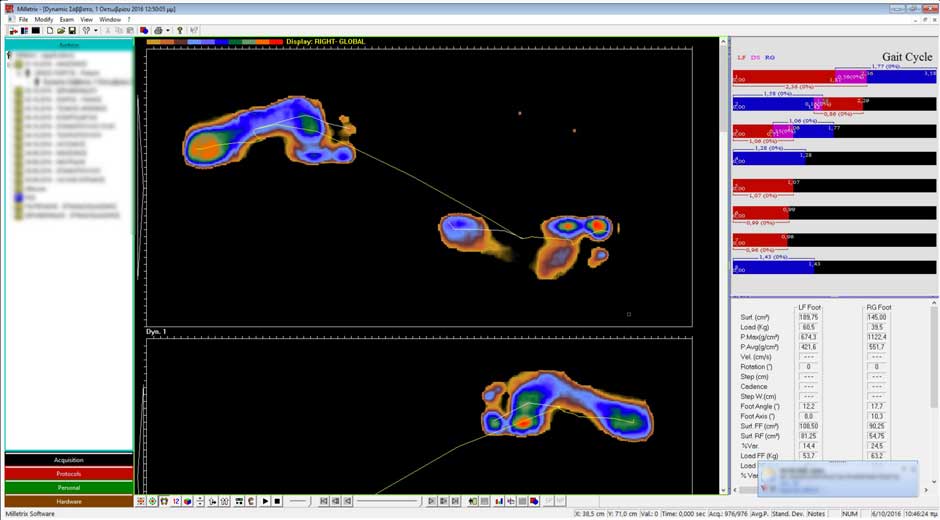Open the Modify menu
The image size is (940, 520).
point(44,19)
